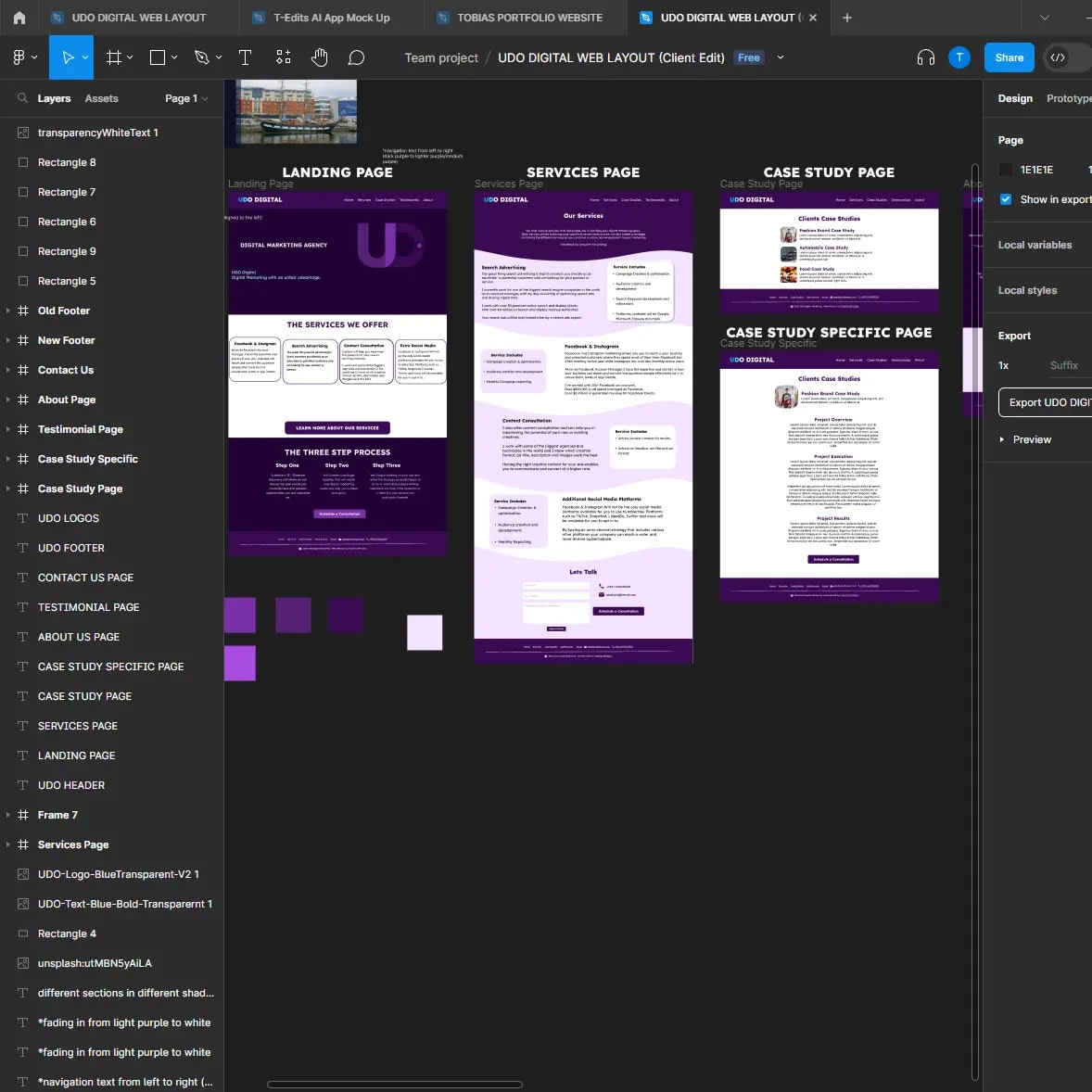Select the Case Study Page frame label
This screenshot has height=1092, width=1092.
(x=761, y=184)
